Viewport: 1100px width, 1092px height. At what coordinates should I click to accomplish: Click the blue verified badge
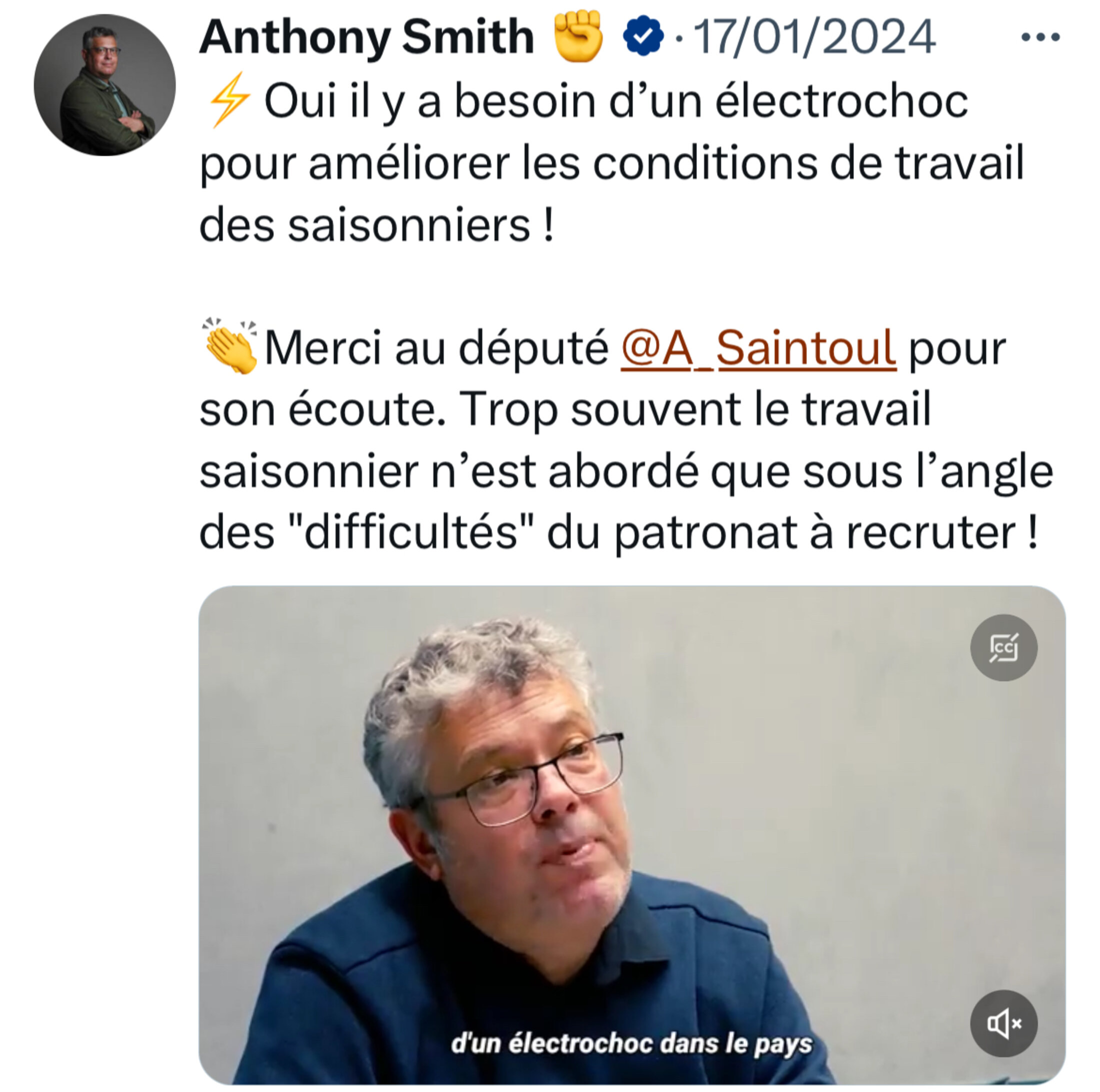[x=643, y=37]
